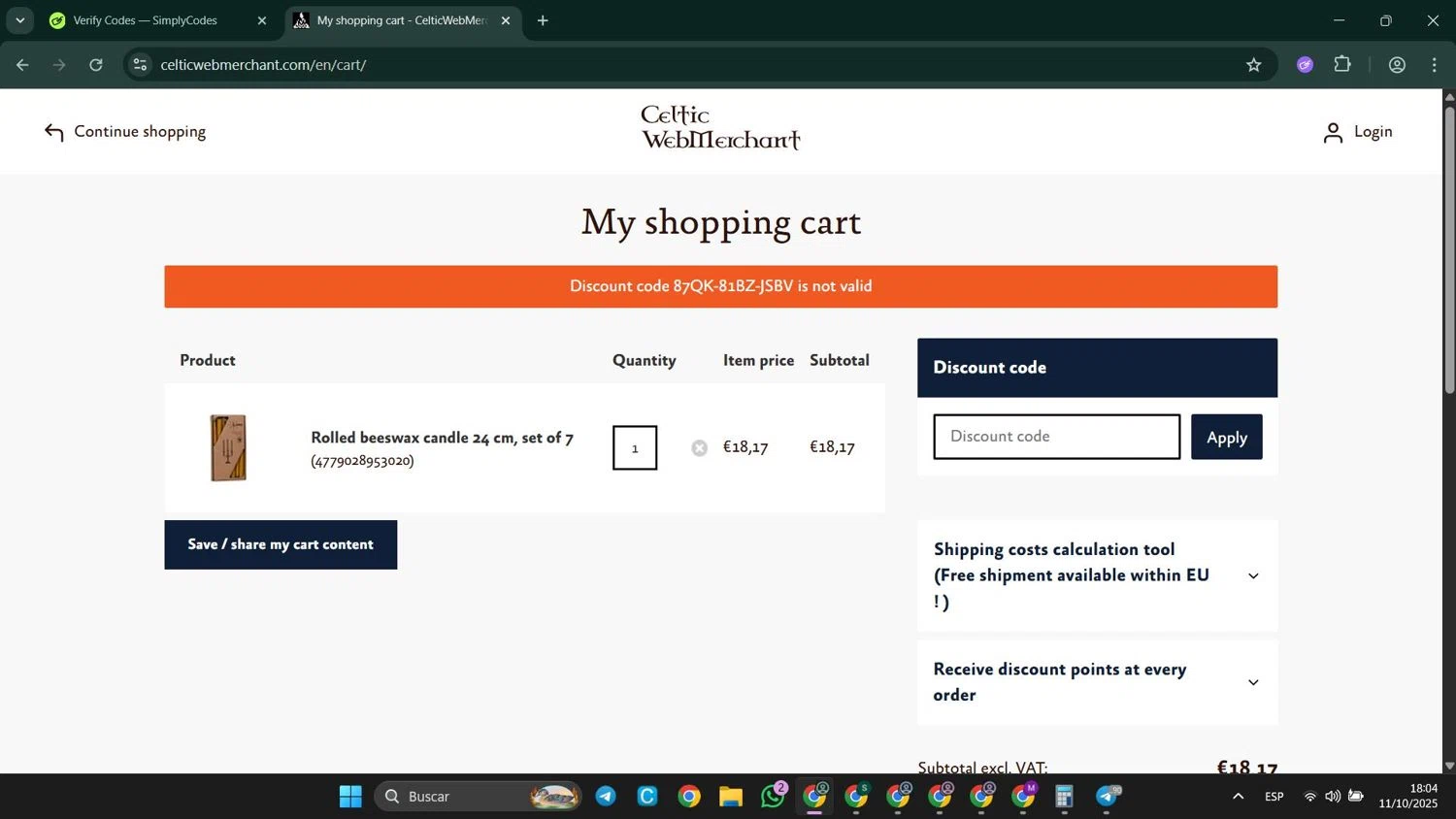This screenshot has width=1456, height=819.
Task: Click the Login link
Action: click(1373, 132)
